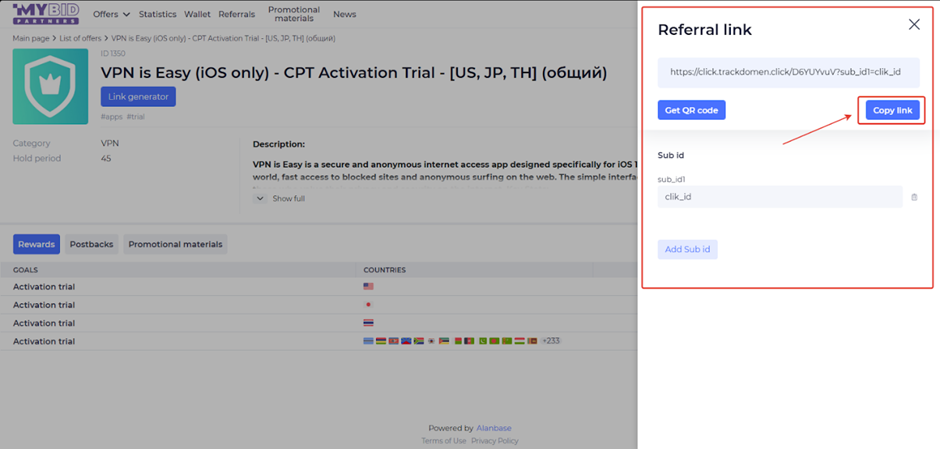Click the Hold period value 45
This screenshot has width=940, height=449.
tap(106, 158)
